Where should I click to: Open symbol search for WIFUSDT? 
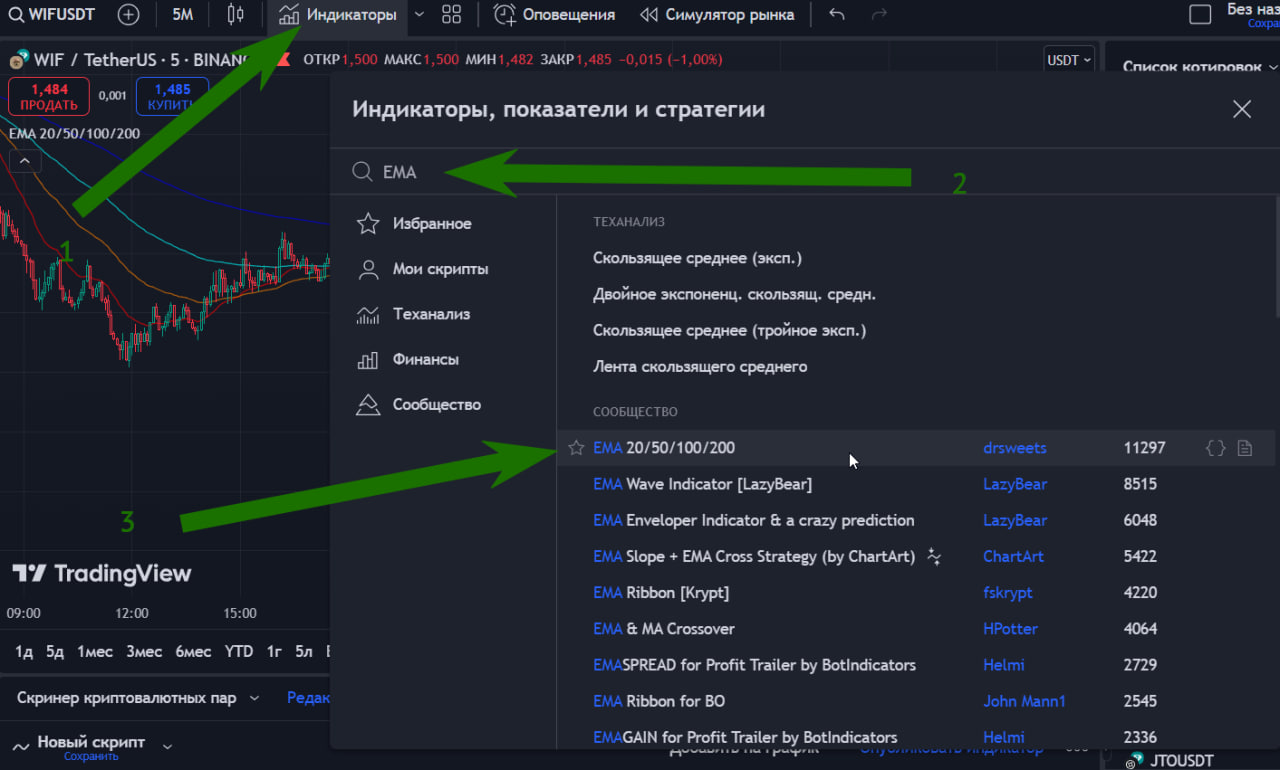pyautogui.click(x=51, y=15)
